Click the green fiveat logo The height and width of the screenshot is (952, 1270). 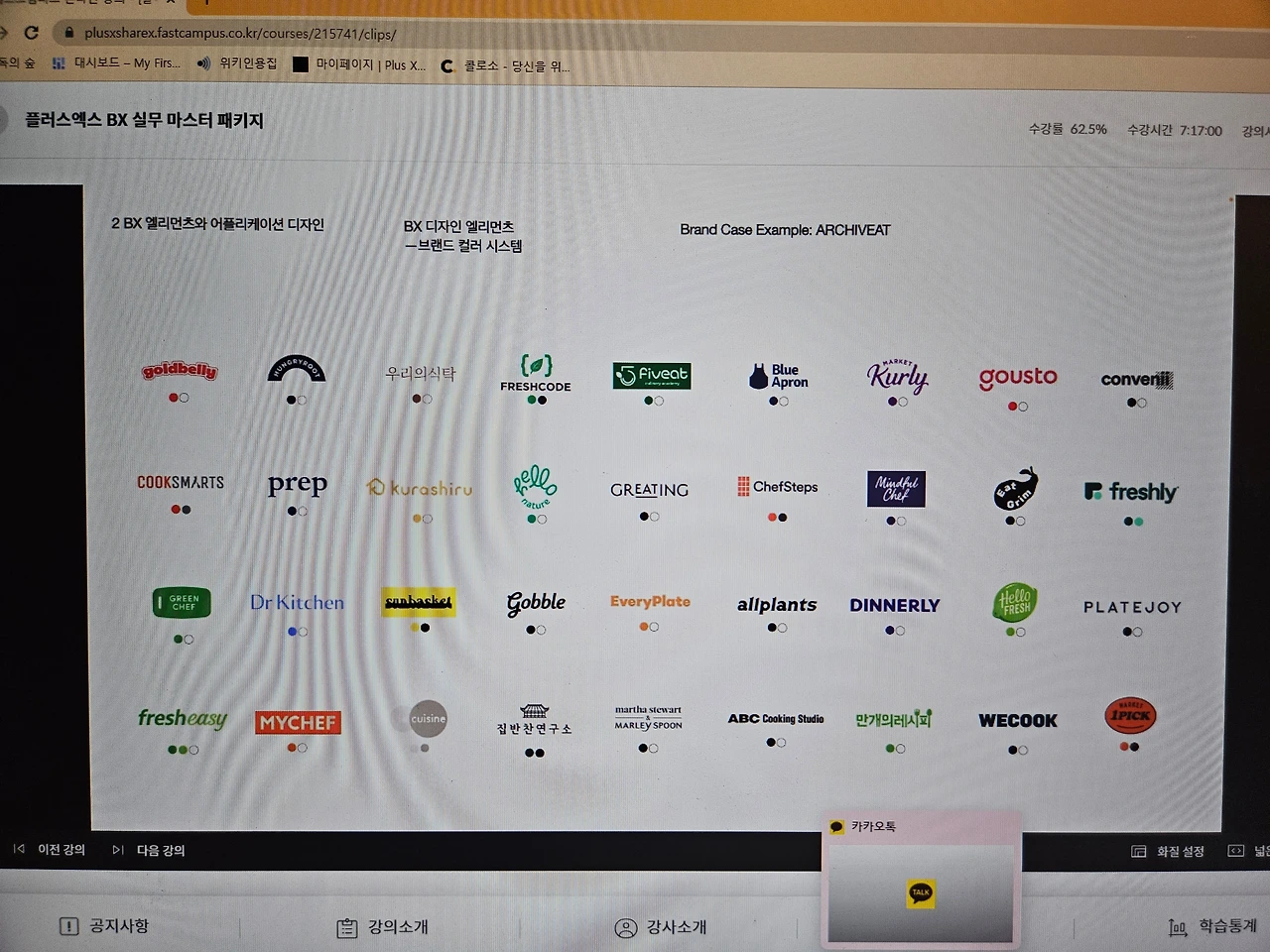tap(652, 376)
